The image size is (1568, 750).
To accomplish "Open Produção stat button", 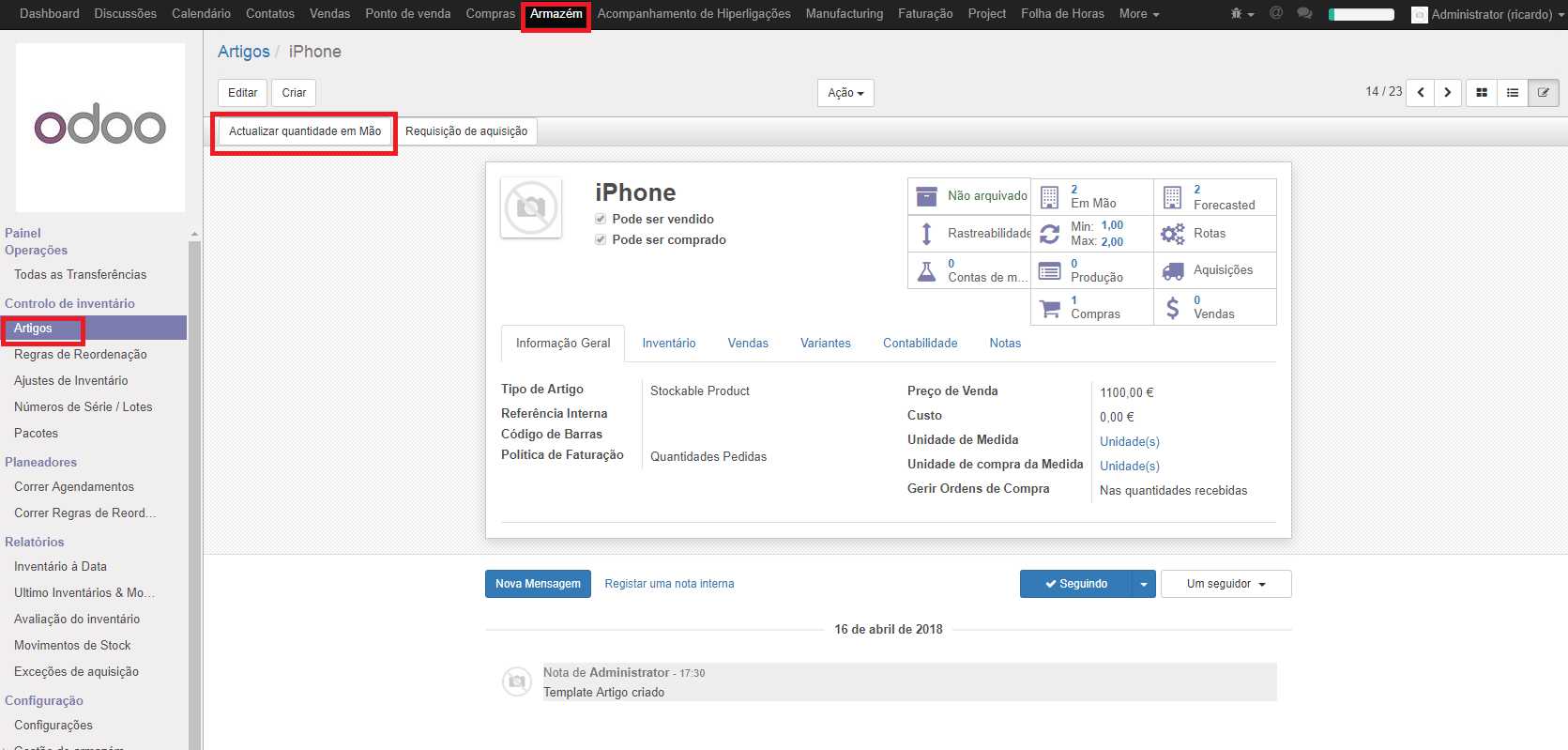I will (1092, 270).
